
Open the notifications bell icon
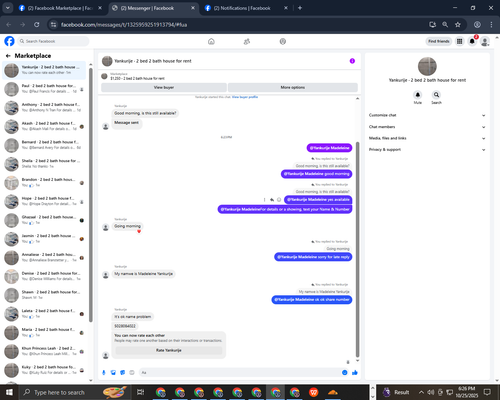(472, 41)
